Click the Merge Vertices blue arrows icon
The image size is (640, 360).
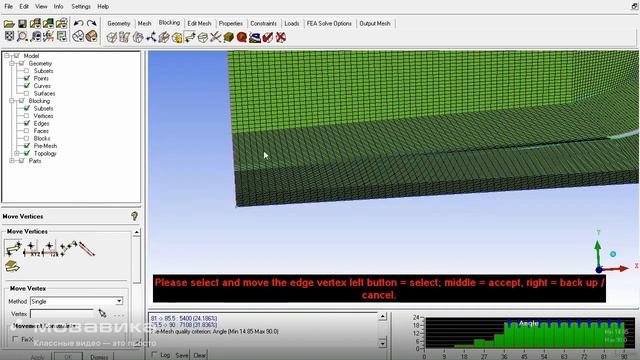[151, 38]
